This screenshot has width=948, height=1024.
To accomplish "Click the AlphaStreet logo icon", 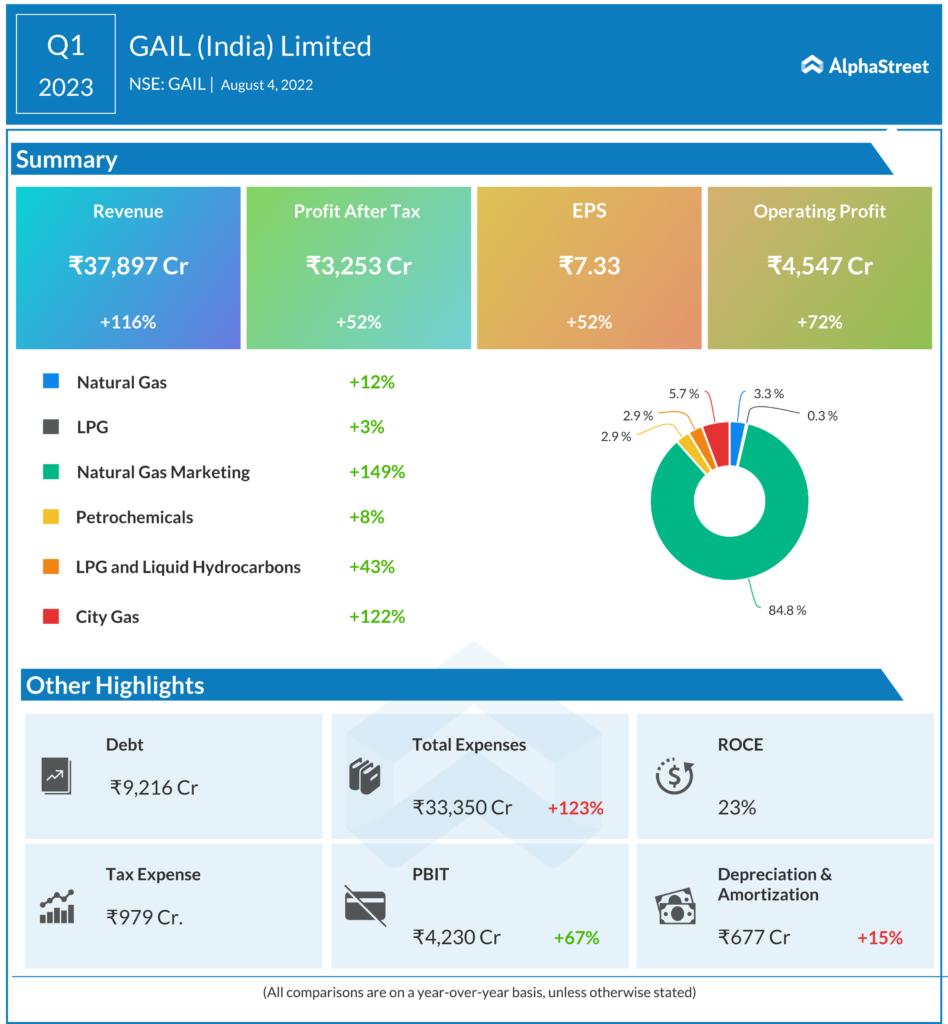I will click(x=812, y=66).
